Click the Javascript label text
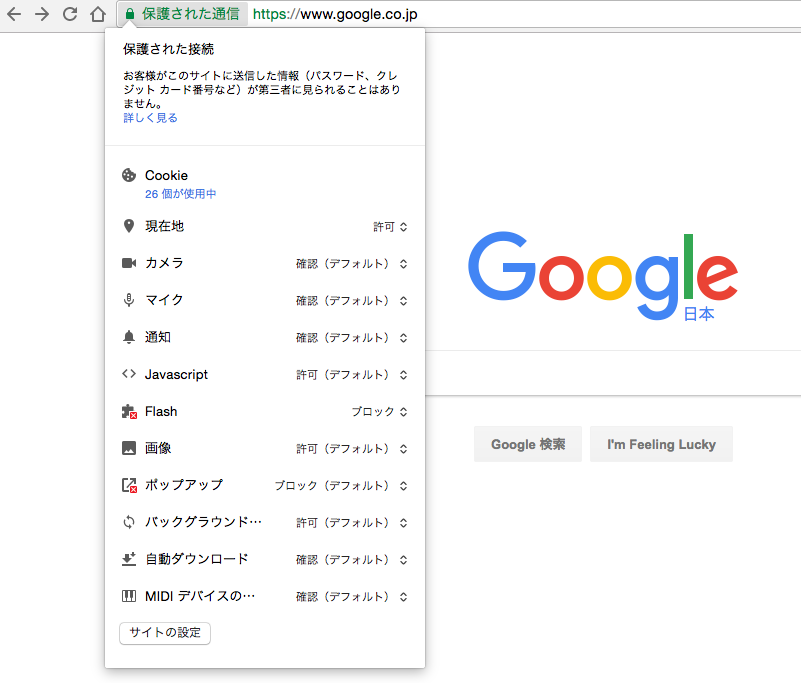This screenshot has width=801, height=683. tap(176, 374)
